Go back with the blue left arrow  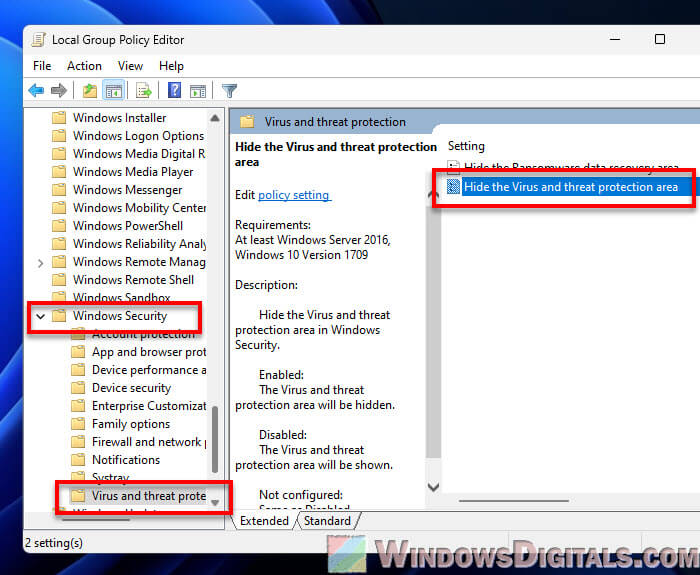[x=36, y=91]
